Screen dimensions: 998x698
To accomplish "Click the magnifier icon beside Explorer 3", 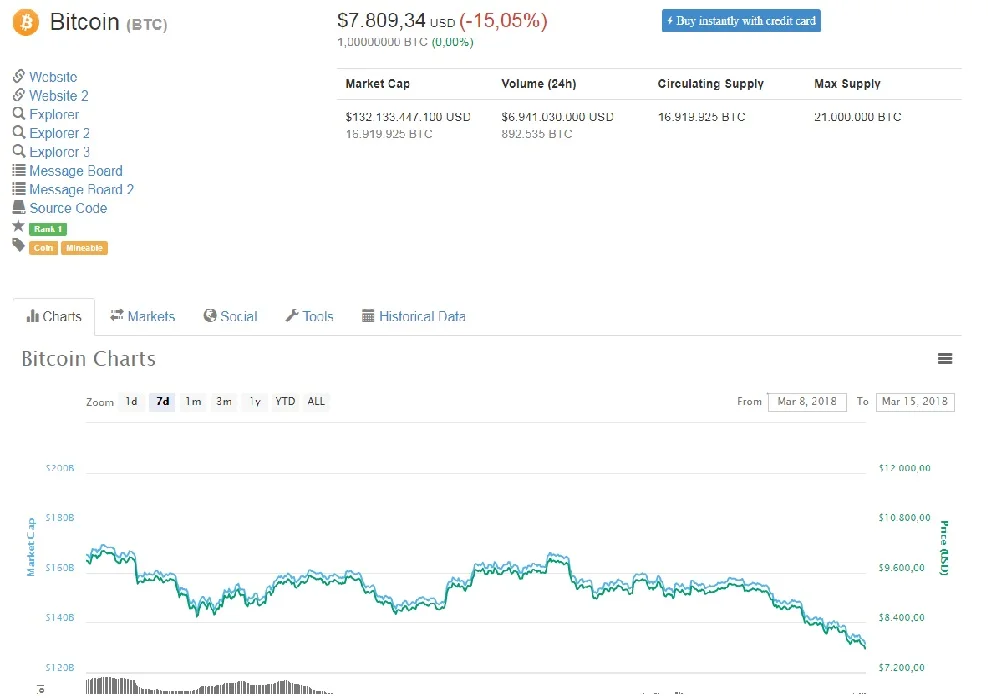I will (x=18, y=151).
